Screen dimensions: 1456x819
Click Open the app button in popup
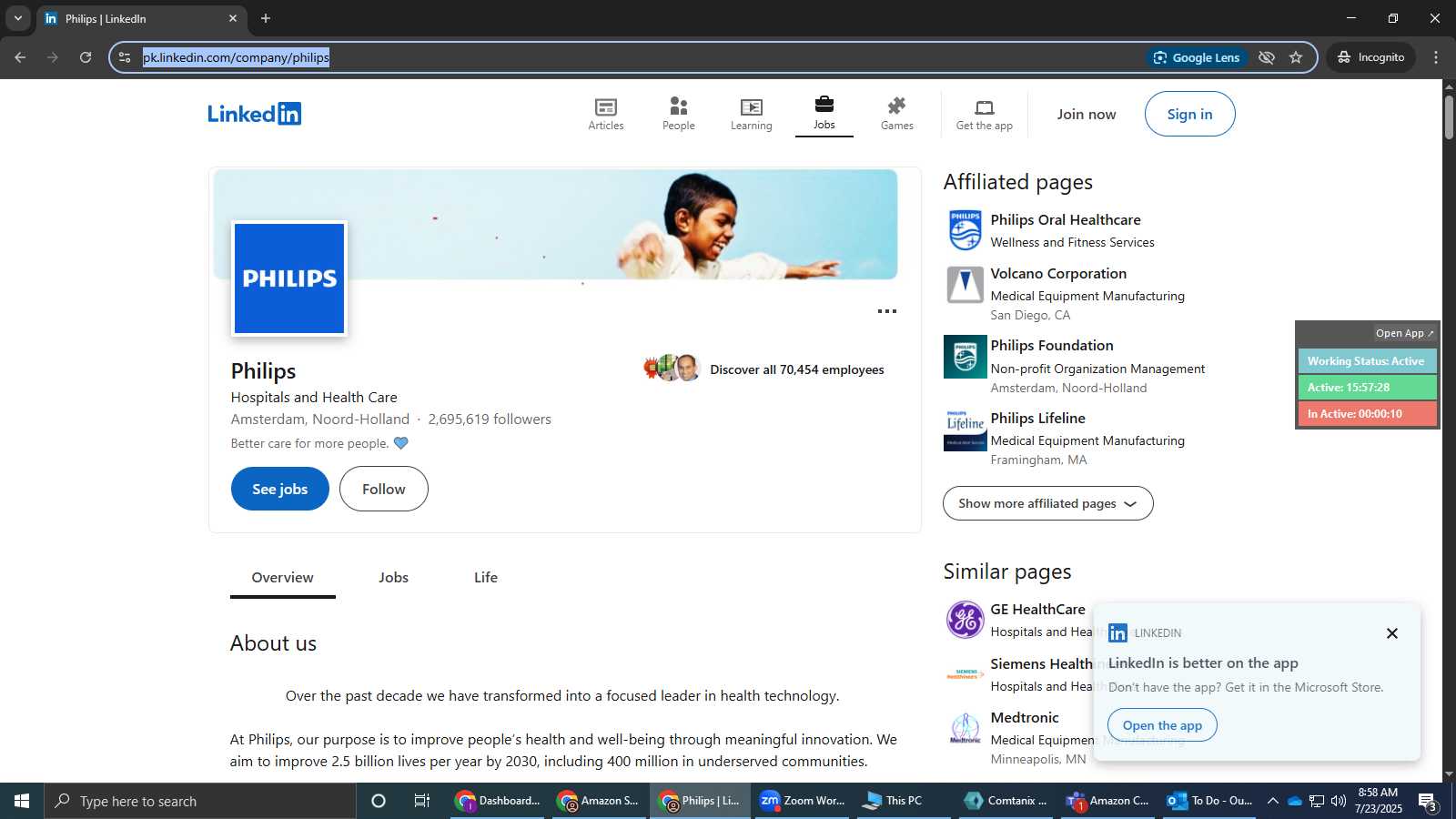[x=1162, y=725]
